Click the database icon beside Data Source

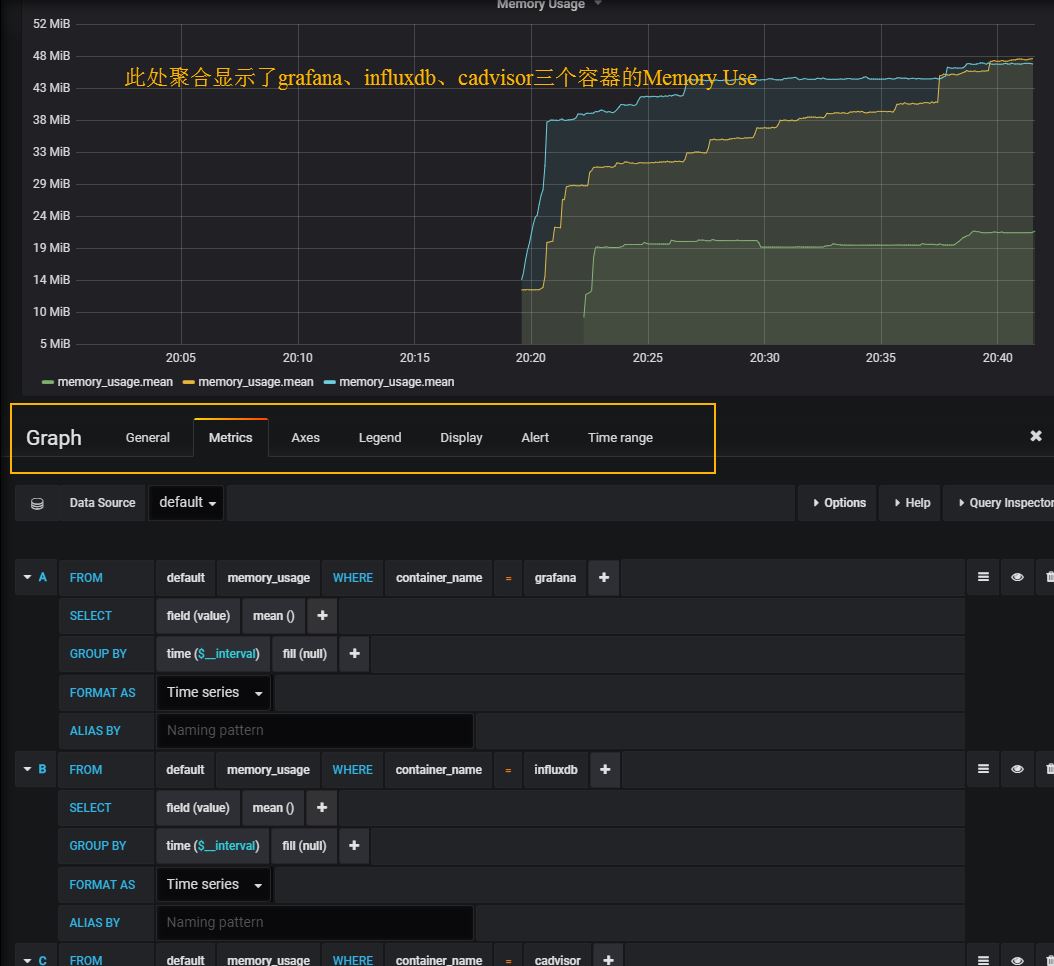pyautogui.click(x=36, y=502)
